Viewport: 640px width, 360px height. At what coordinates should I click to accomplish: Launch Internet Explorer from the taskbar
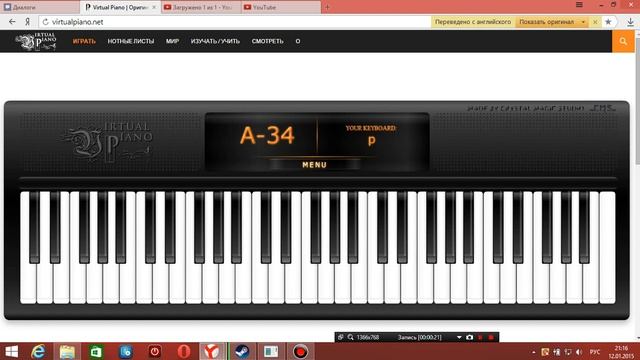(x=39, y=351)
